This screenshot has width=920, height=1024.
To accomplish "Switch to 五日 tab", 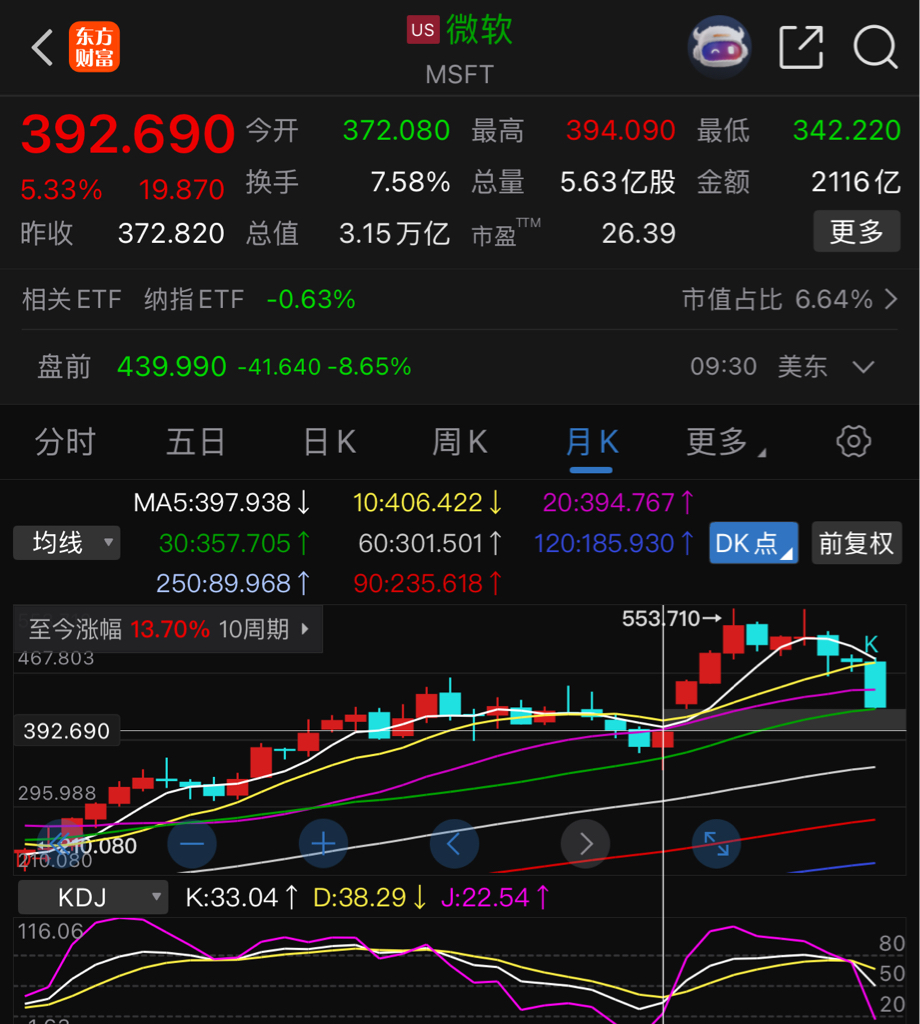I will [196, 443].
